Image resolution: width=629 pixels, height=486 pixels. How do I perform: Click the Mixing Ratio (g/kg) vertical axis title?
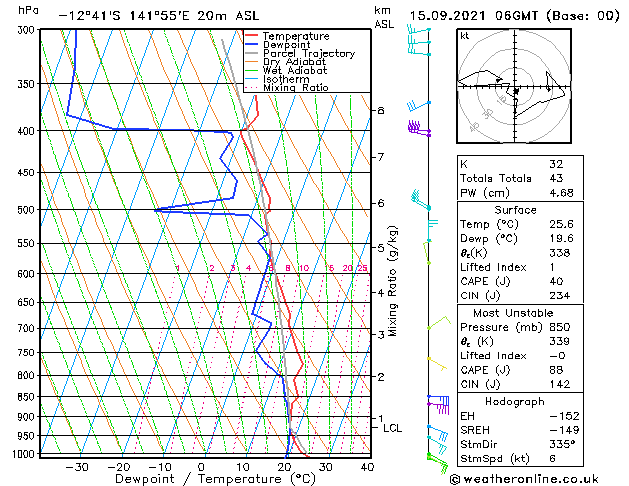tap(393, 281)
